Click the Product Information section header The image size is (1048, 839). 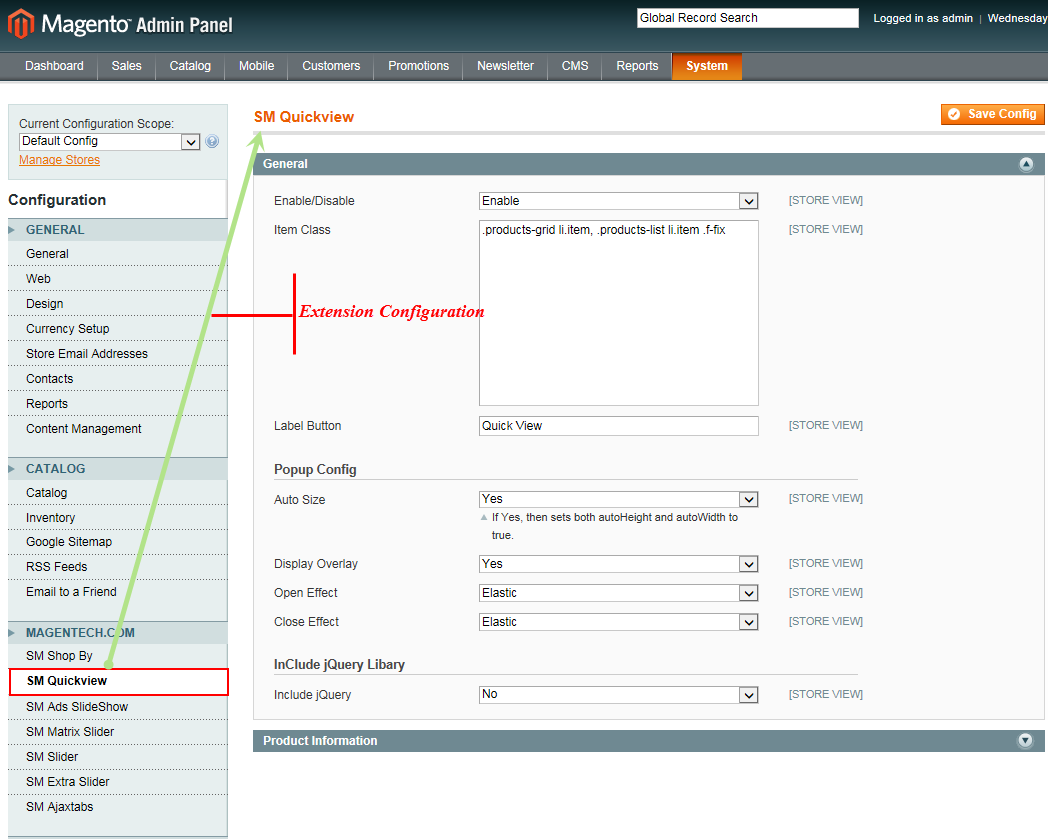point(648,741)
